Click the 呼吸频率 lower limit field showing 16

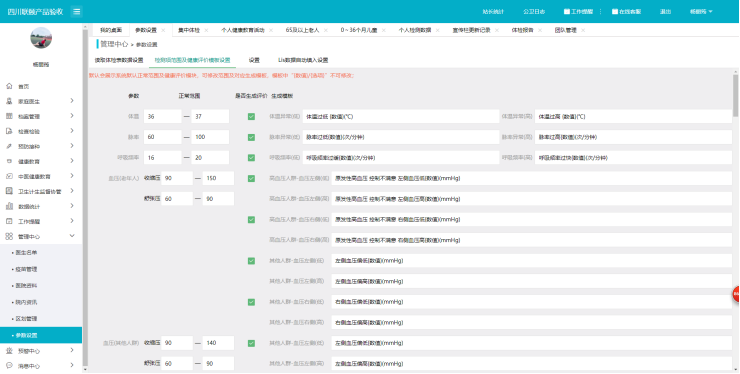click(162, 158)
